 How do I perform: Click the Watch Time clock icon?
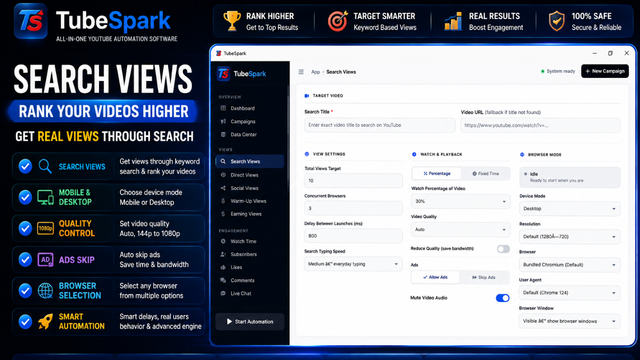(x=223, y=241)
